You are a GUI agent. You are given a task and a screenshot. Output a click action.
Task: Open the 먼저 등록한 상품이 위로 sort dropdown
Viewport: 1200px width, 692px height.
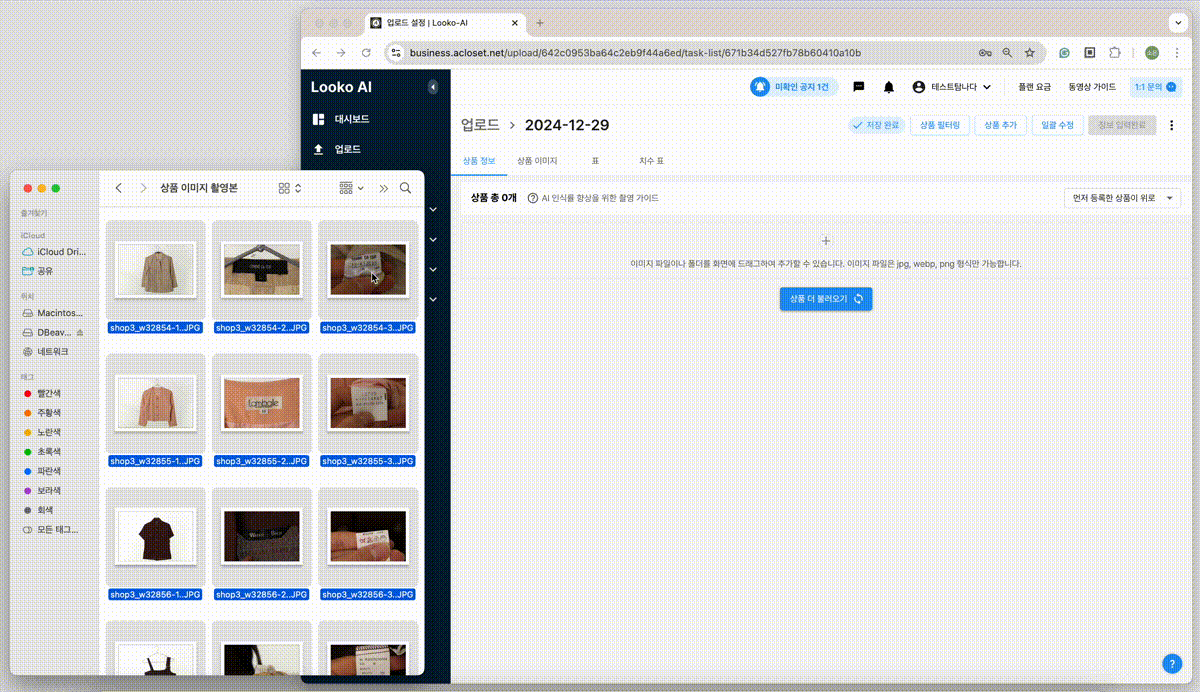pyautogui.click(x=1122, y=198)
